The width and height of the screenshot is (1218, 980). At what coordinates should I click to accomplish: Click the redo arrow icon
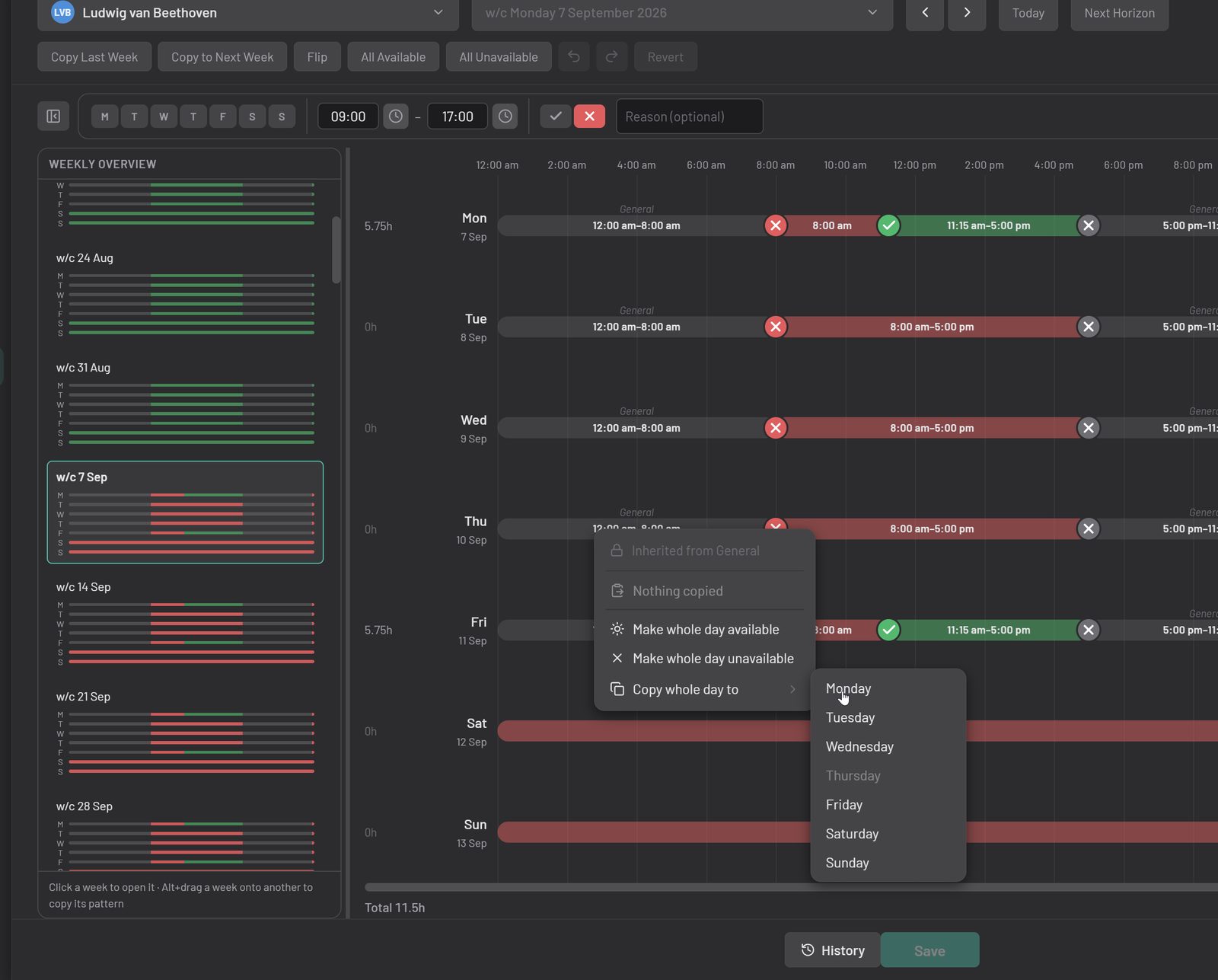pyautogui.click(x=611, y=57)
